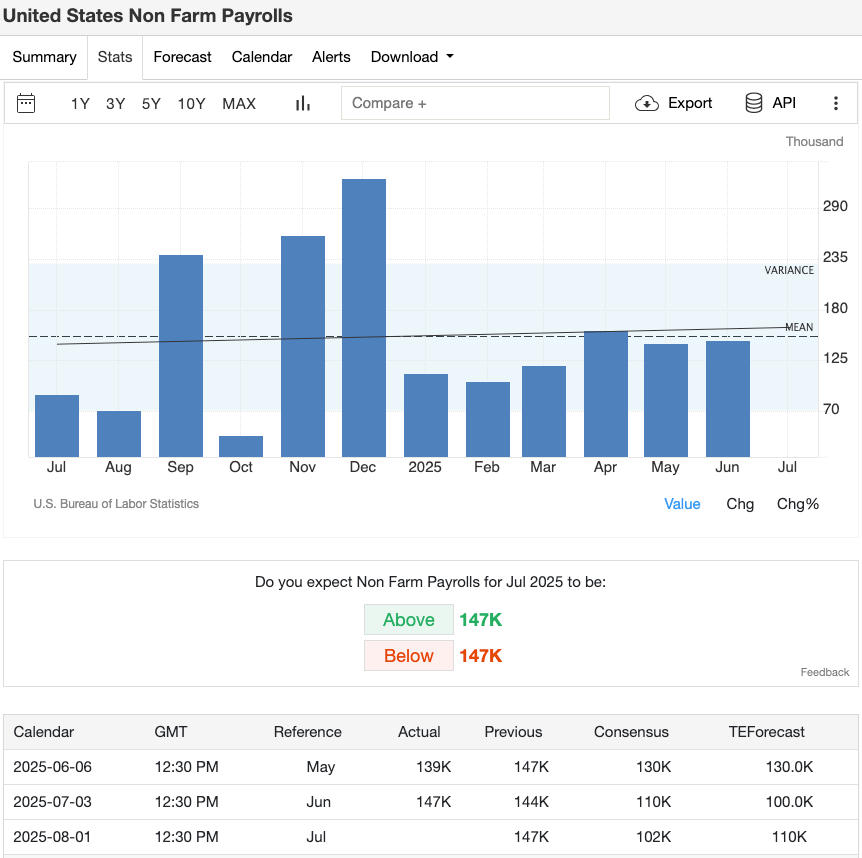Vote Above for Jul 2025 payrolls

click(x=409, y=620)
